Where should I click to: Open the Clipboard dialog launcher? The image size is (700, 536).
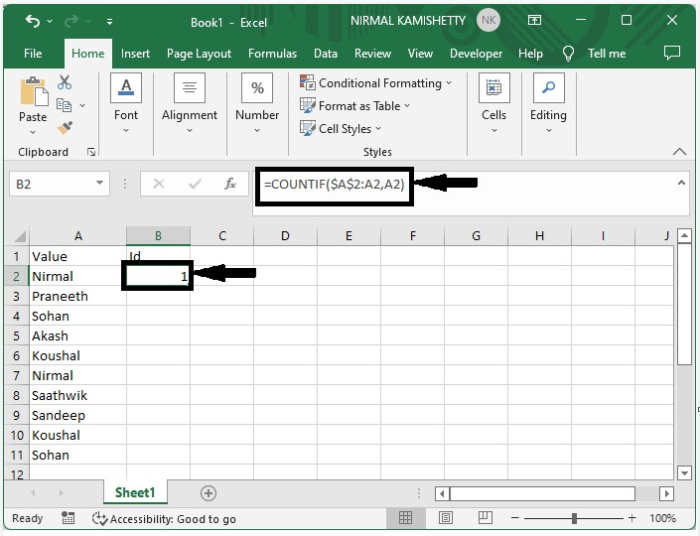click(x=91, y=152)
